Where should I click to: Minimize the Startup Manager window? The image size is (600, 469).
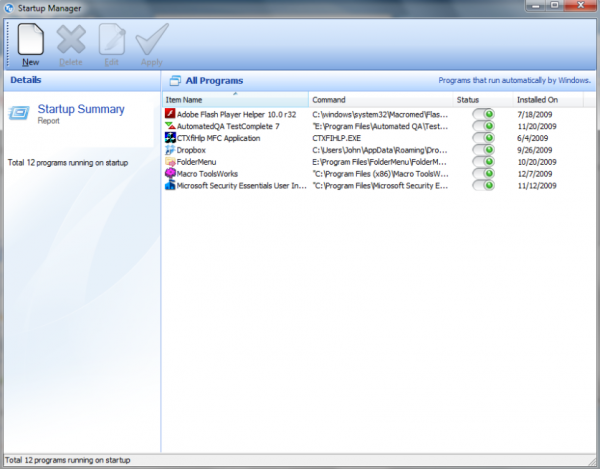[535, 5]
